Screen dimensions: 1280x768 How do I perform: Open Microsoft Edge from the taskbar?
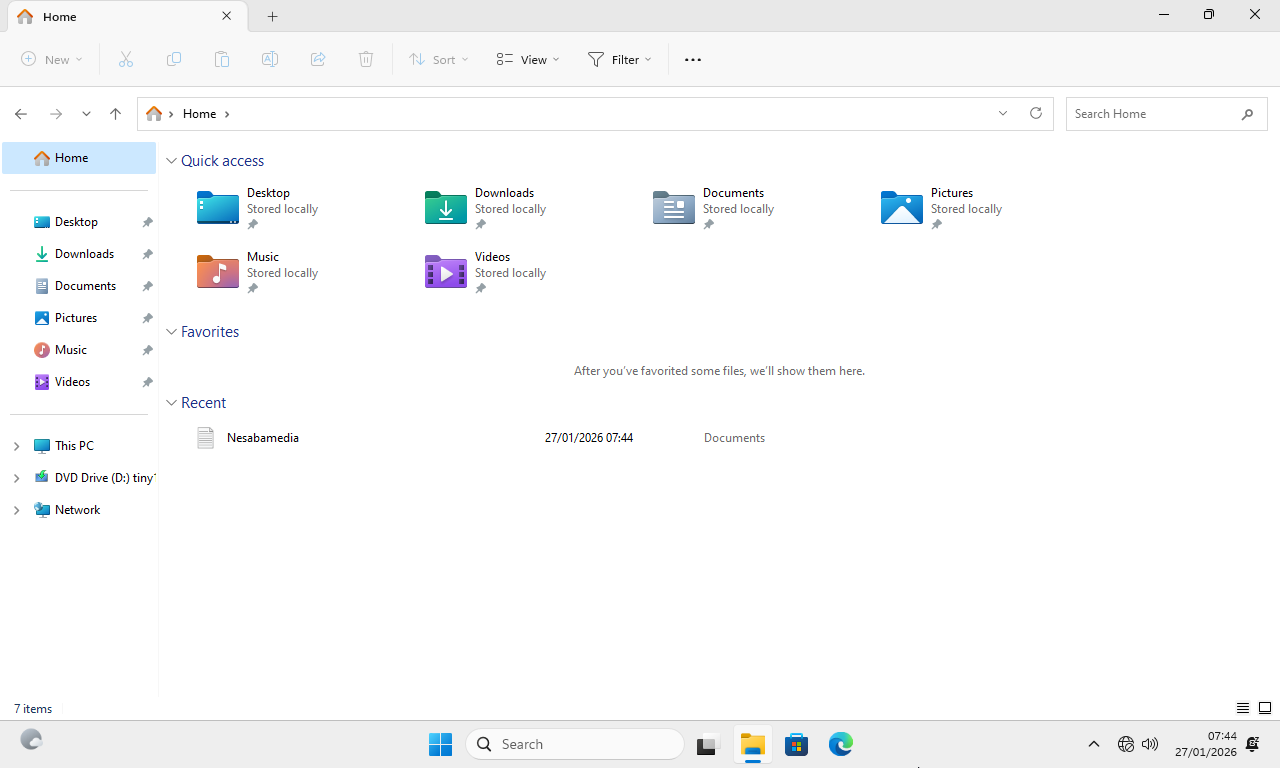pos(841,744)
